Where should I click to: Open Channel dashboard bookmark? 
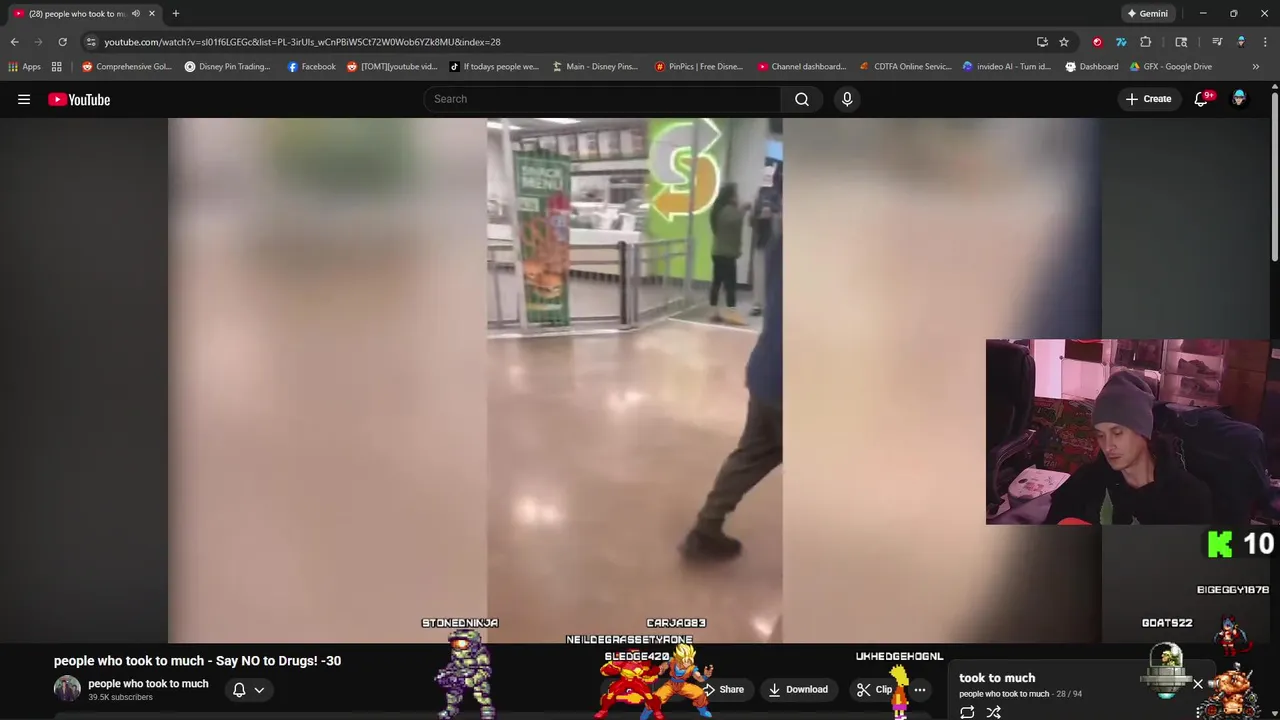(801, 67)
